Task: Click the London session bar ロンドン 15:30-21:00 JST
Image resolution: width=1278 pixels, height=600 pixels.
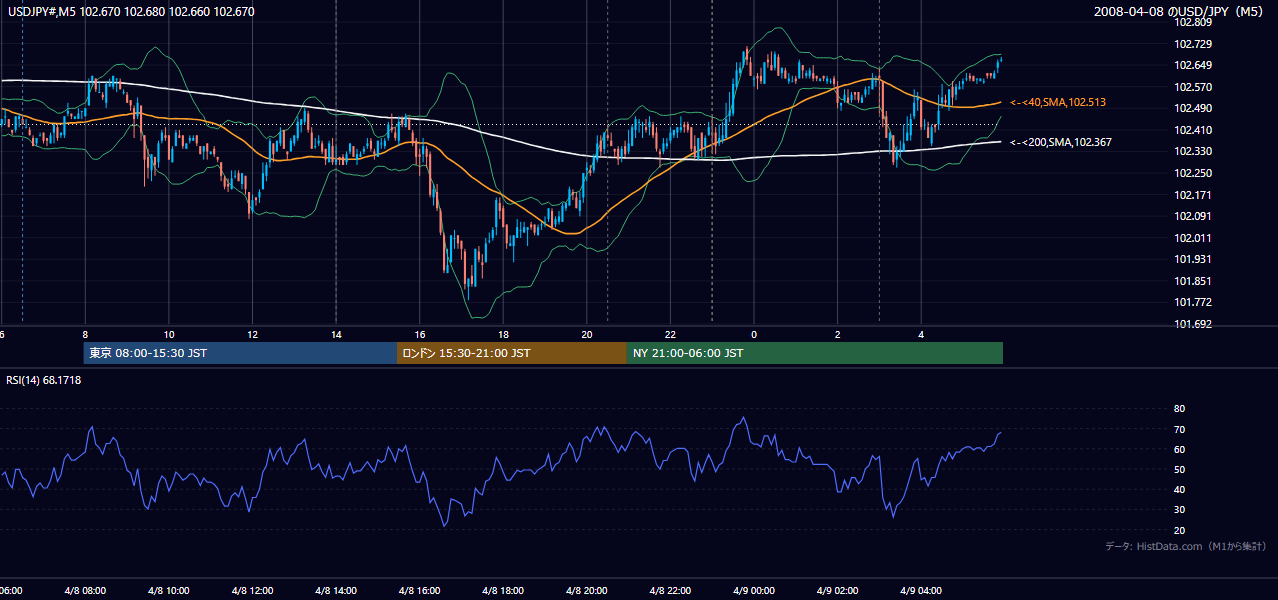Action: click(x=512, y=353)
